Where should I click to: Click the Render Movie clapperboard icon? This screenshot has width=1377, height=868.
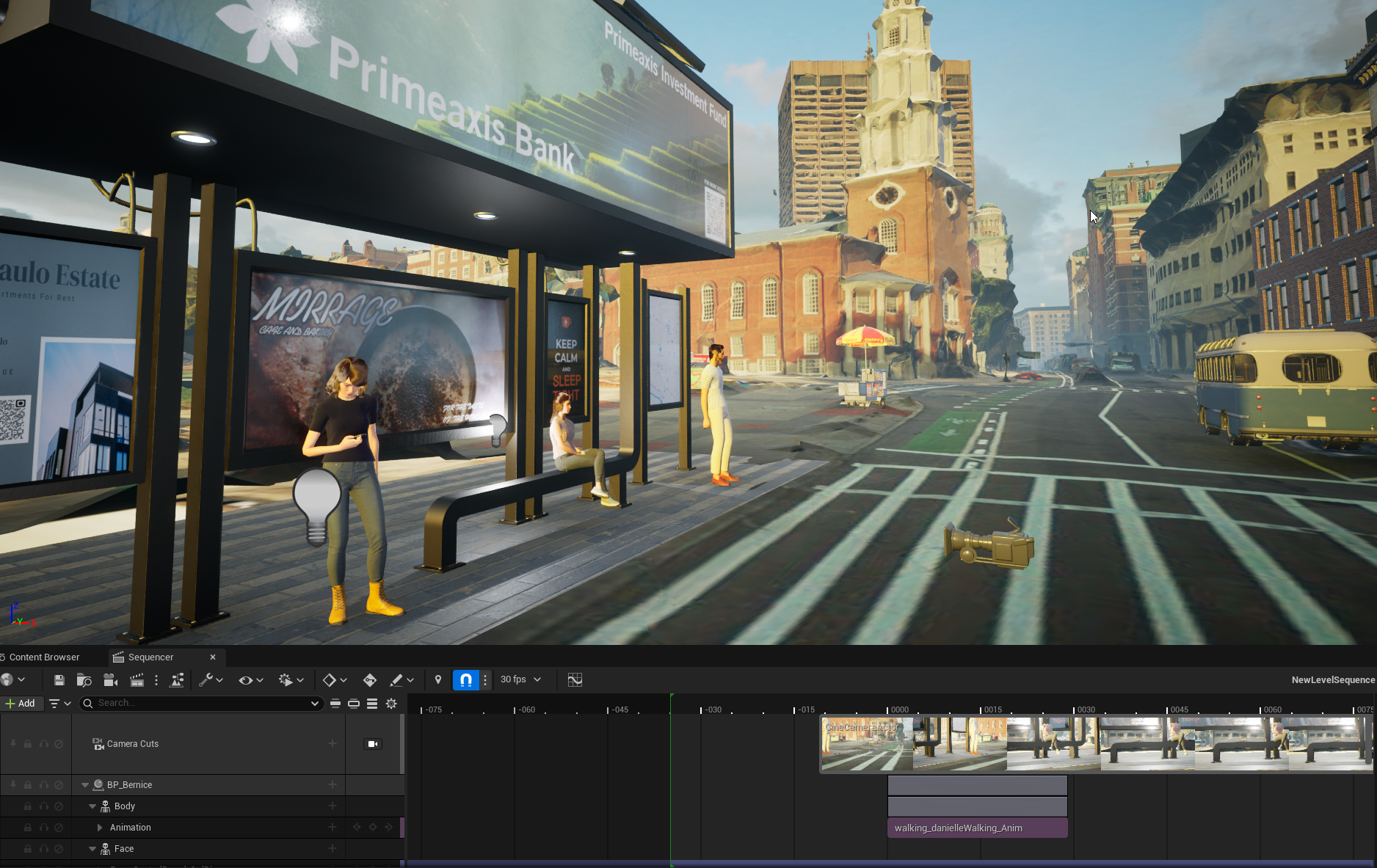(x=137, y=680)
